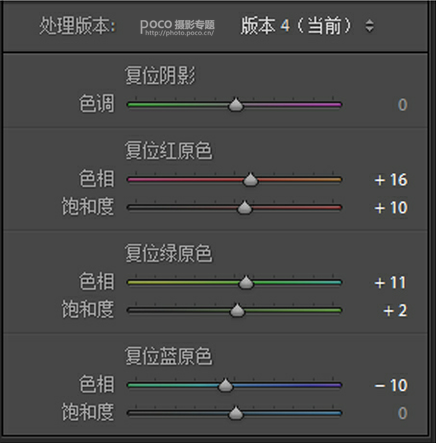The image size is (436, 443).
Task: Click the 色相 label under 复位绿原色
Action: 97,281
